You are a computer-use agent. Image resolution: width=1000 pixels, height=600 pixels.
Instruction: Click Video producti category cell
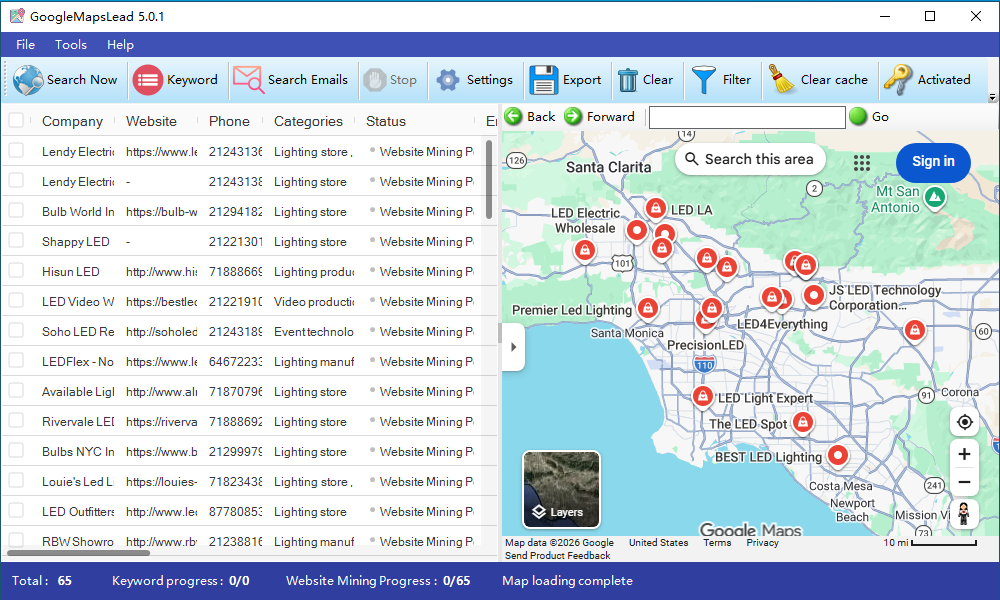(314, 302)
